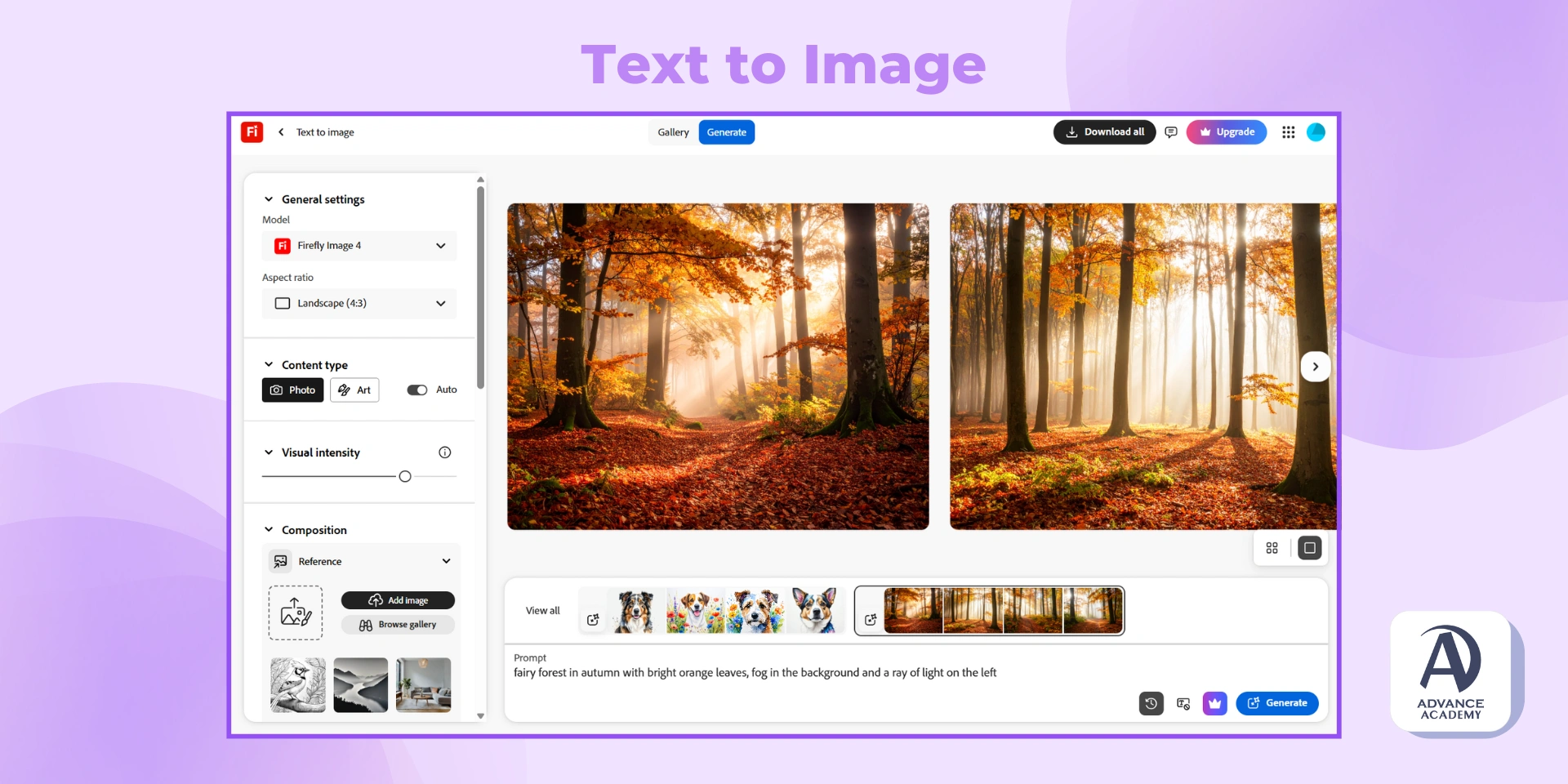This screenshot has width=1568, height=784.
Task: Open the feedback comment icon
Action: coord(1171,132)
